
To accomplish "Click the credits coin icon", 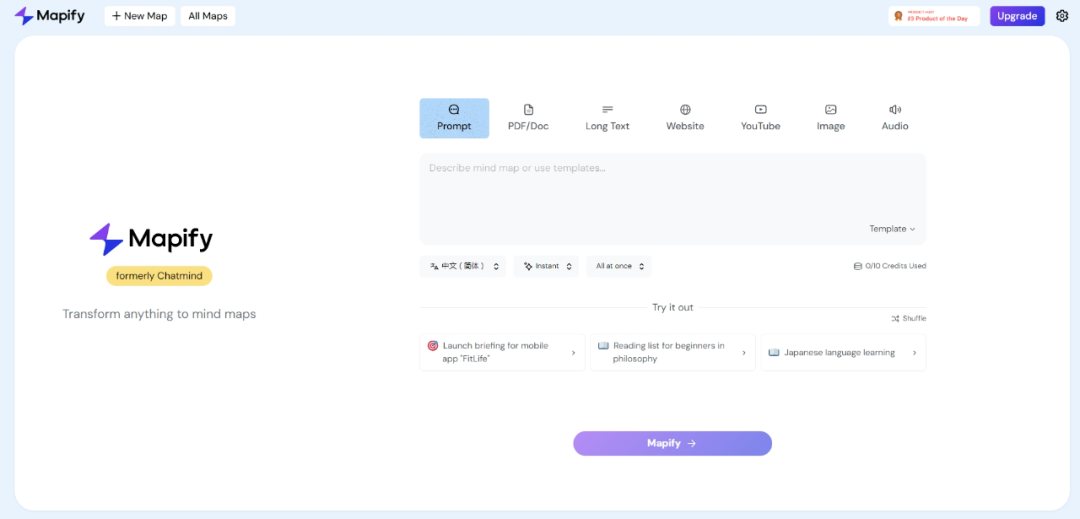I will coord(858,266).
